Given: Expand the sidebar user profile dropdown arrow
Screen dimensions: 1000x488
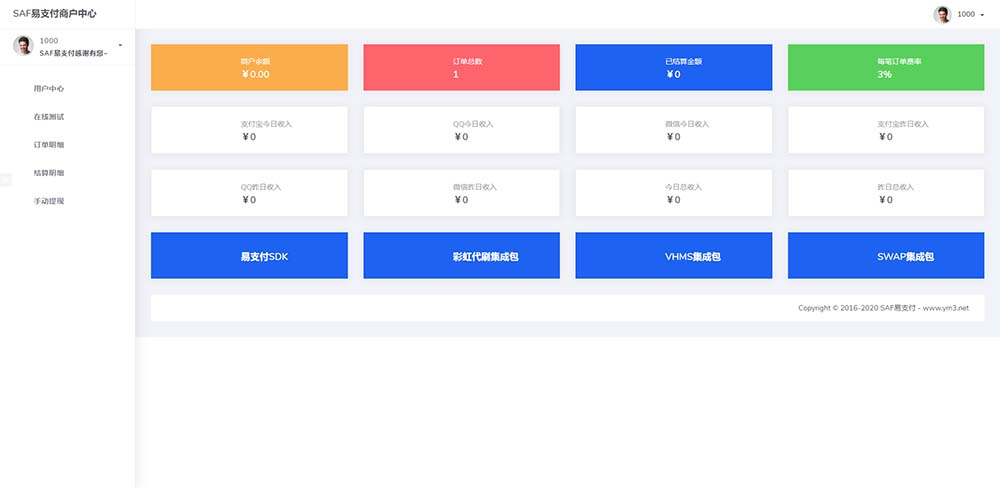Looking at the screenshot, I should 121,45.
